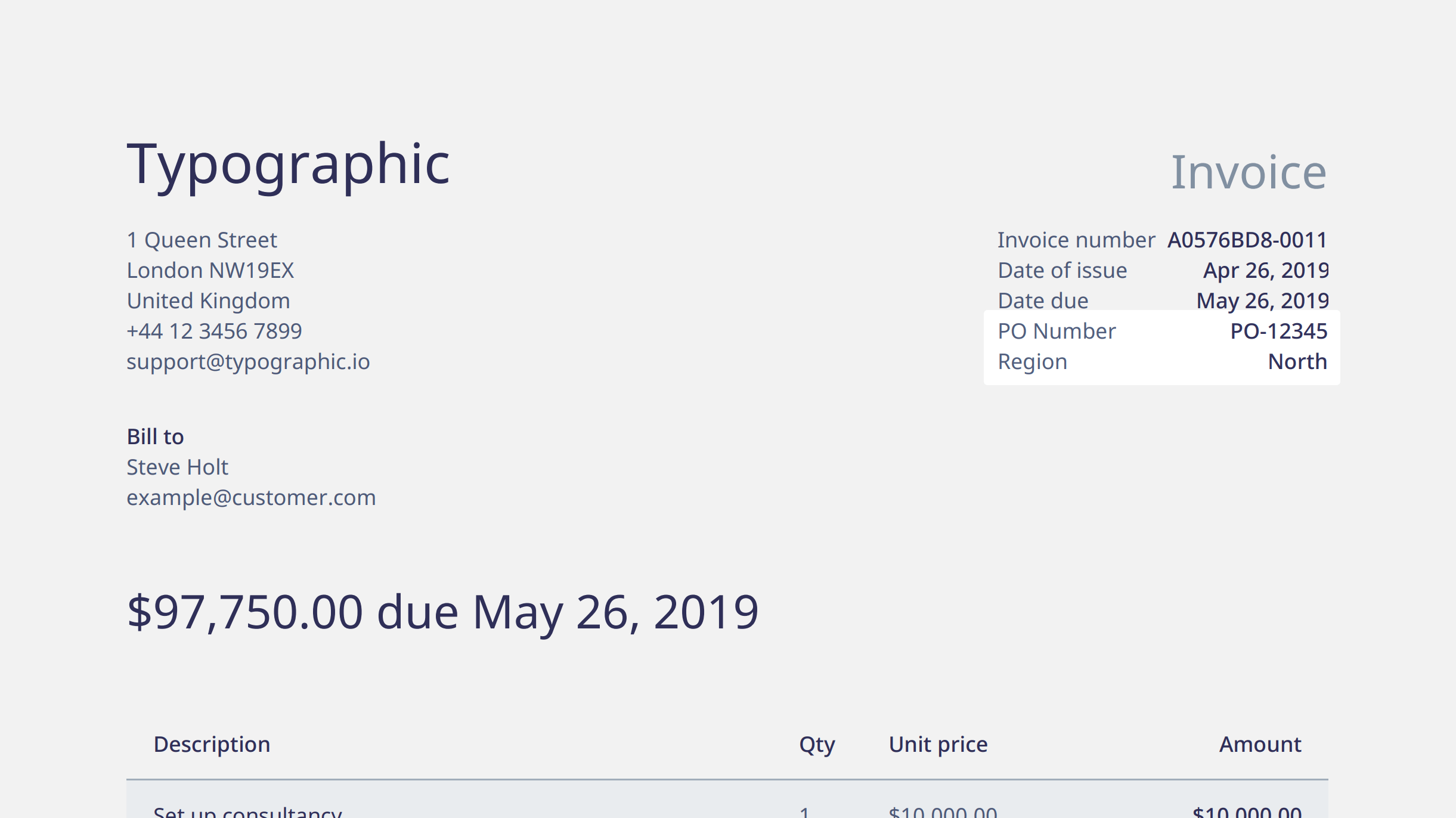Select invoice number A0576BD8-0011
The width and height of the screenshot is (1456, 818).
point(1247,240)
